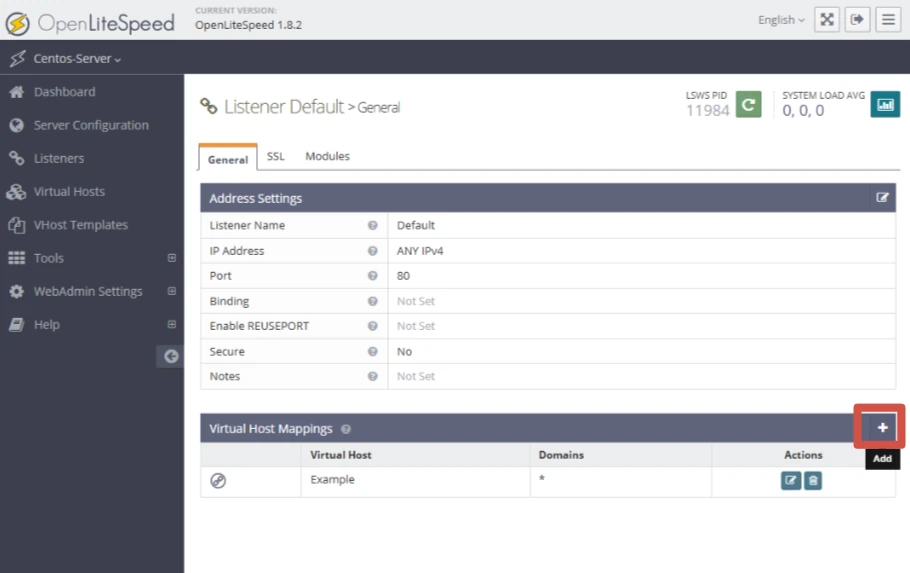Show help for Listener Name
The image size is (910, 573).
[373, 225]
